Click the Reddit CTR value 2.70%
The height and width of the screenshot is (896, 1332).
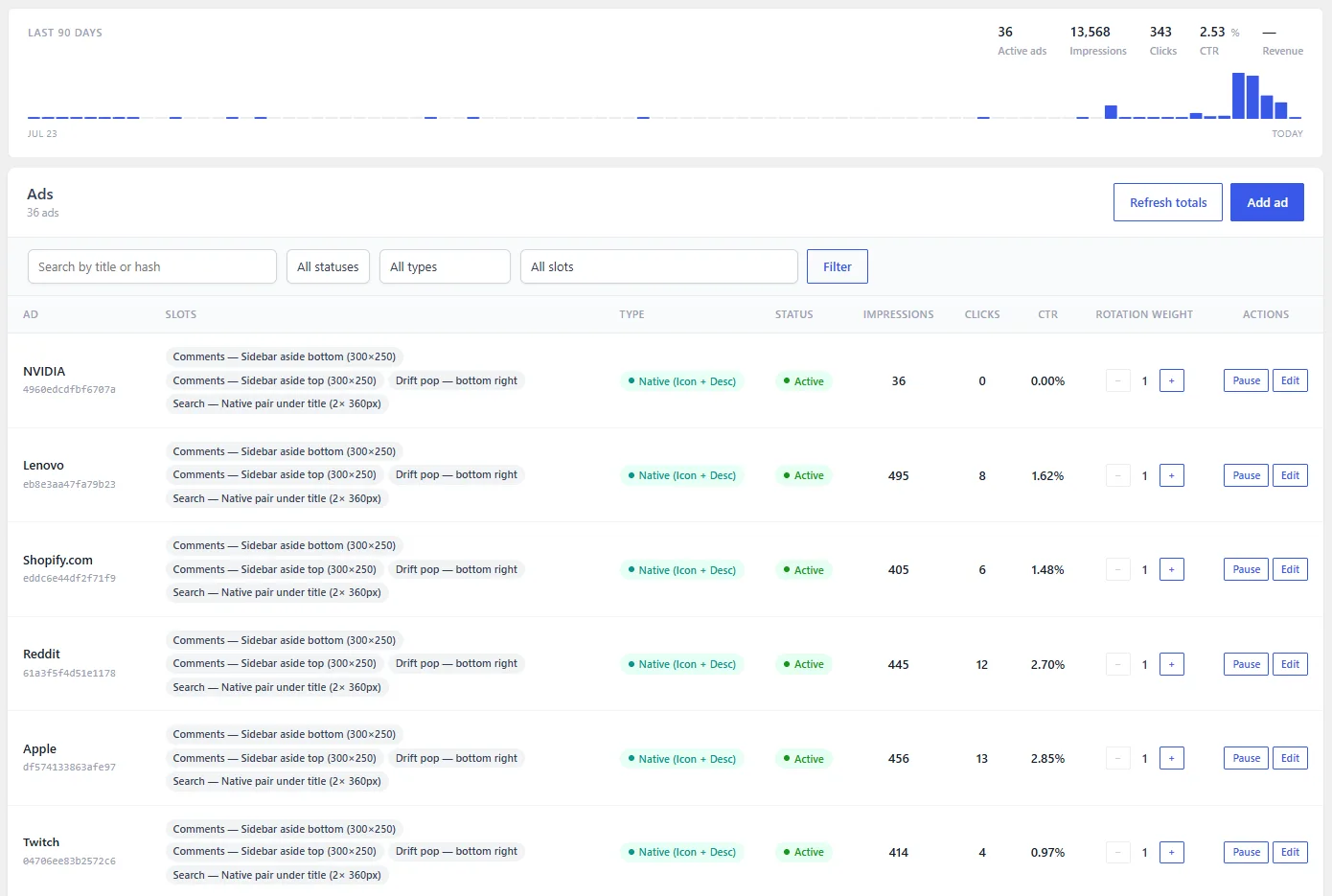pos(1047,664)
